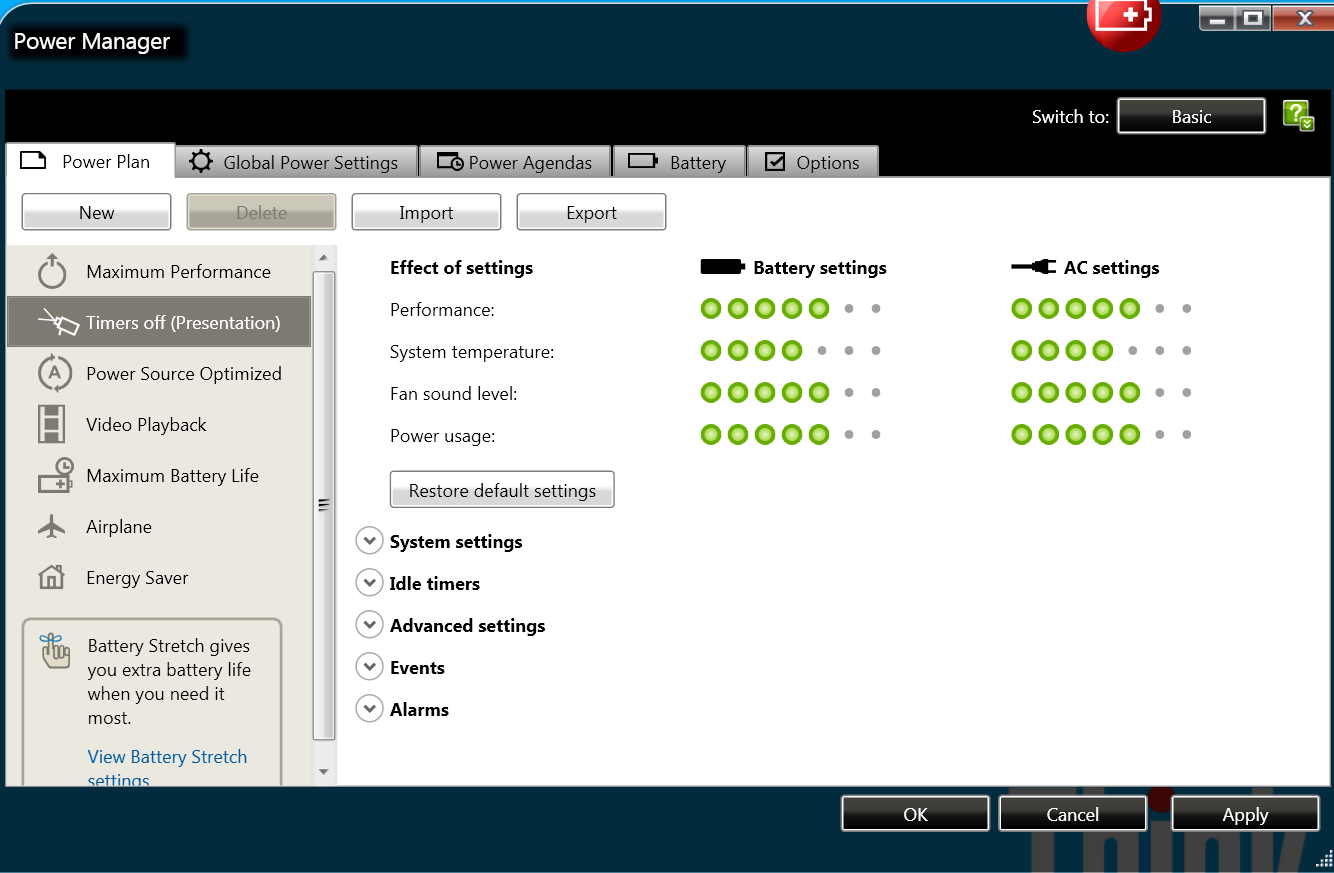Click the battery icon beside Battery settings

pyautogui.click(x=722, y=267)
